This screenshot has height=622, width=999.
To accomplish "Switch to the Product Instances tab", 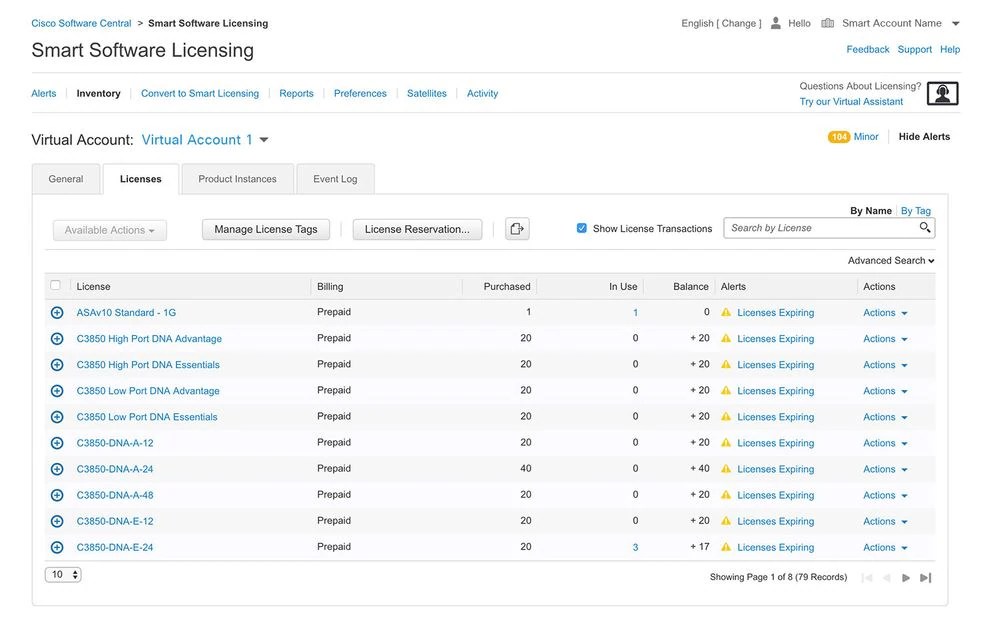I will pos(237,179).
